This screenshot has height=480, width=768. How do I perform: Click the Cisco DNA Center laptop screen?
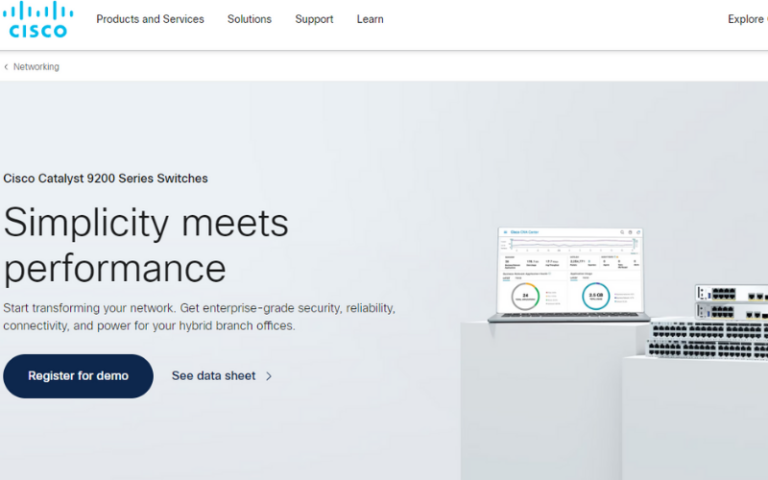(x=570, y=270)
